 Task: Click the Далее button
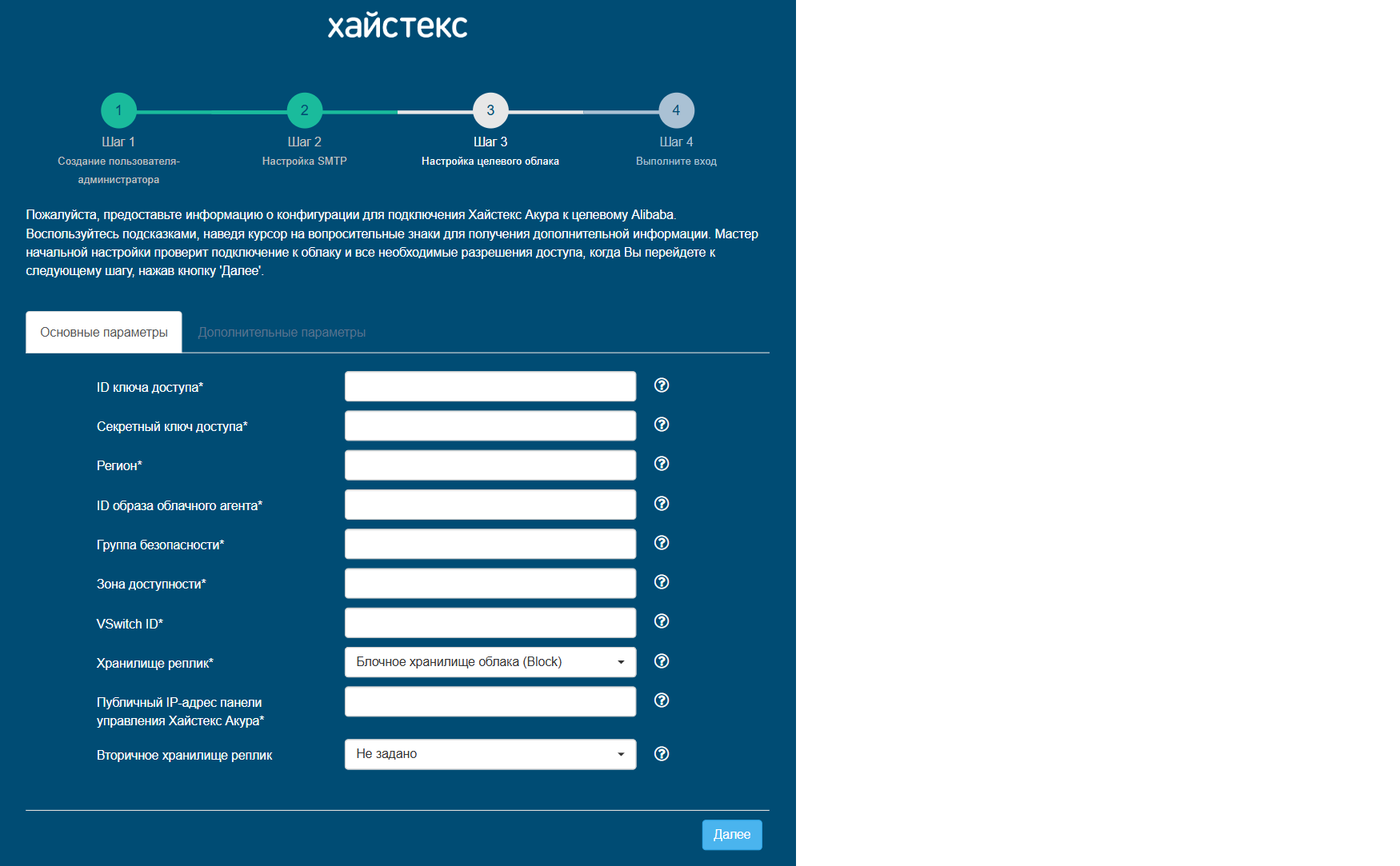(732, 835)
